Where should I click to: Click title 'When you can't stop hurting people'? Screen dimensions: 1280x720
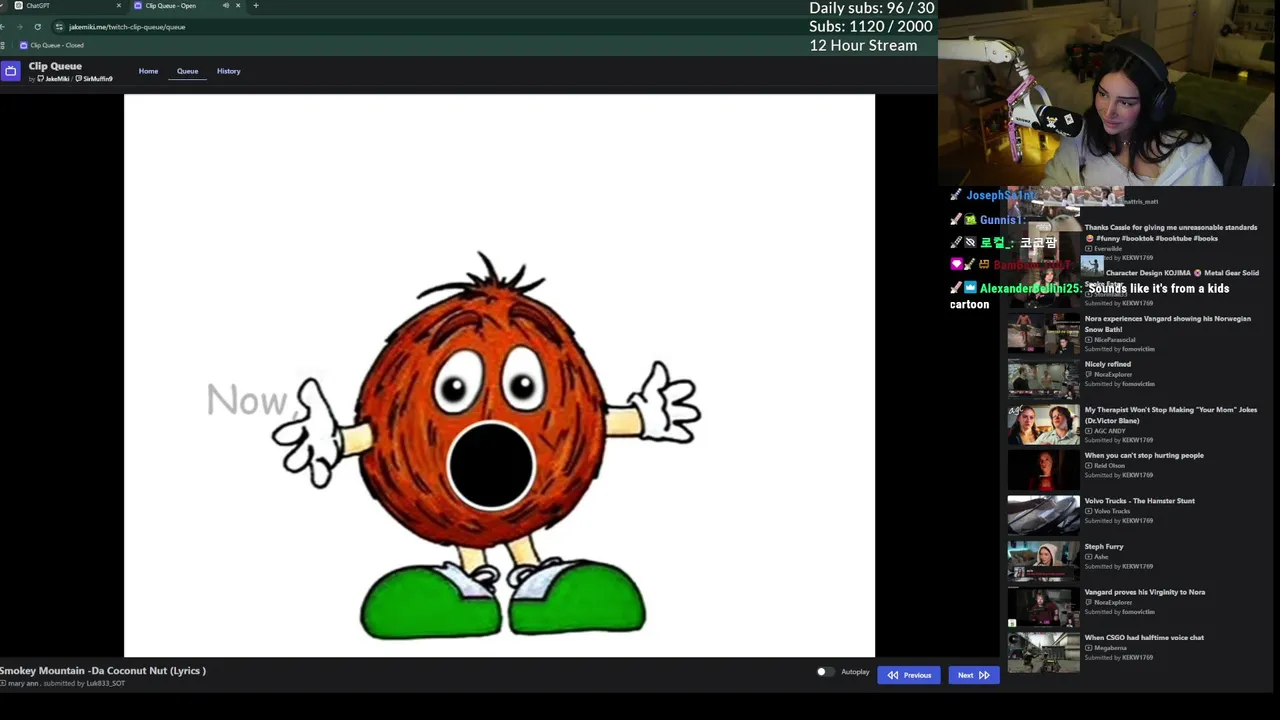1144,455
